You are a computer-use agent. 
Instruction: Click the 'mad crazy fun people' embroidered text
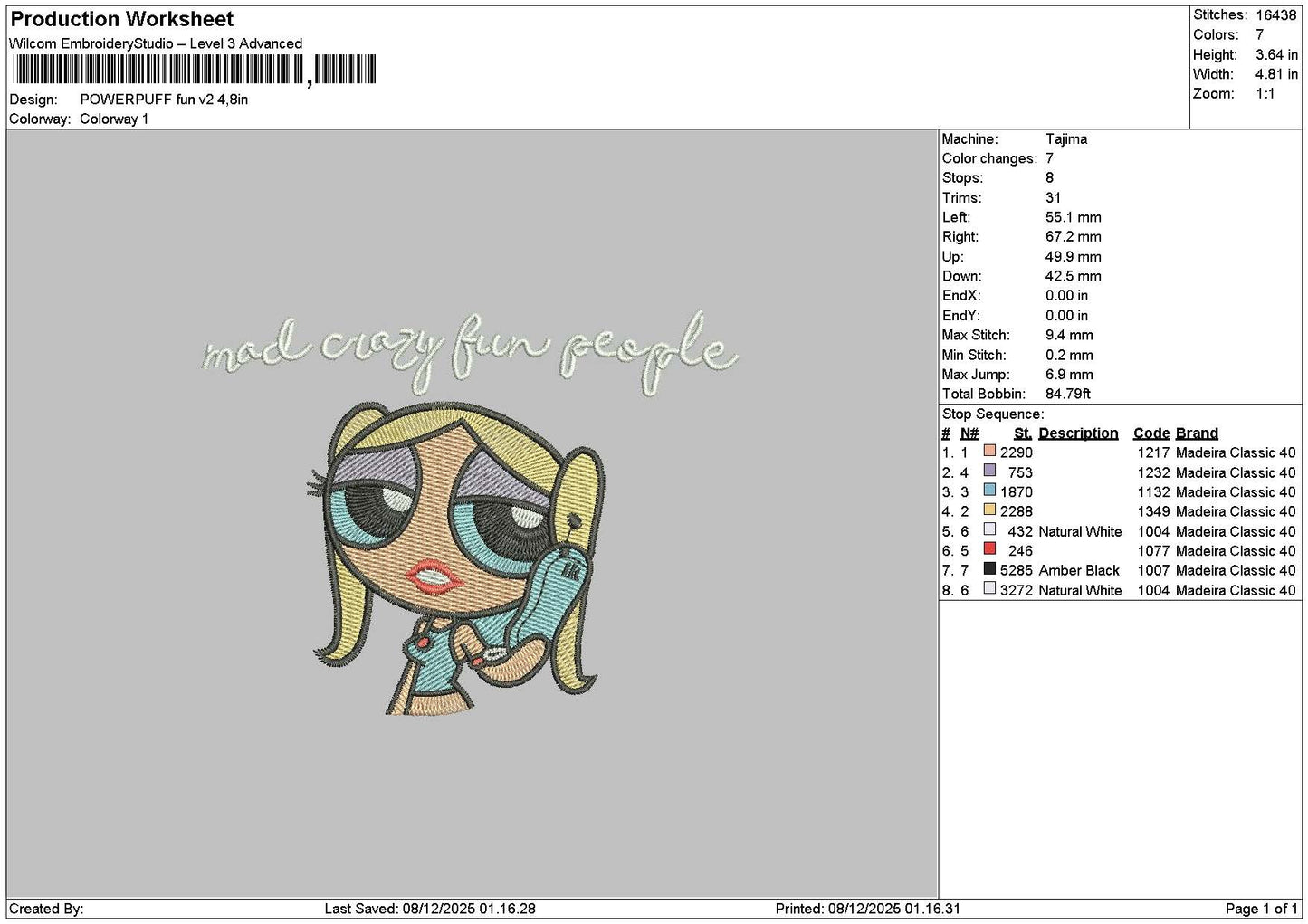tap(469, 353)
